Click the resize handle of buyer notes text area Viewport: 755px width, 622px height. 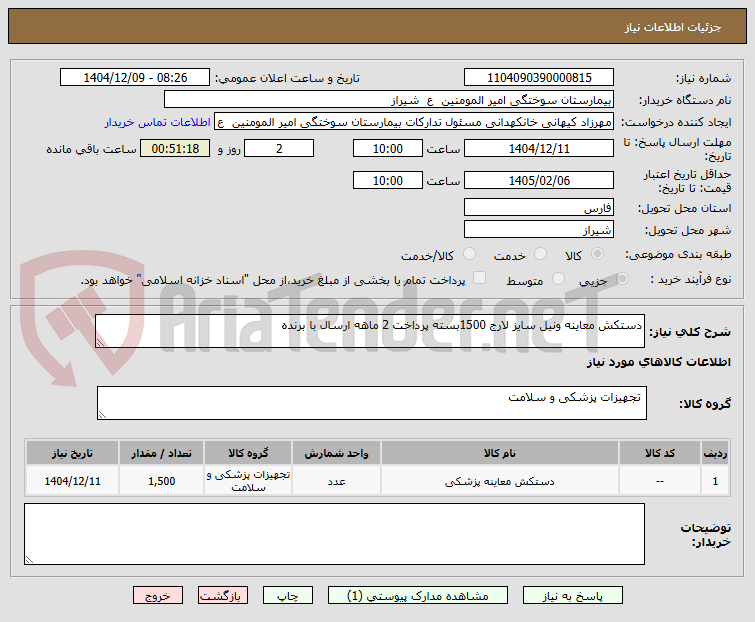[29, 560]
